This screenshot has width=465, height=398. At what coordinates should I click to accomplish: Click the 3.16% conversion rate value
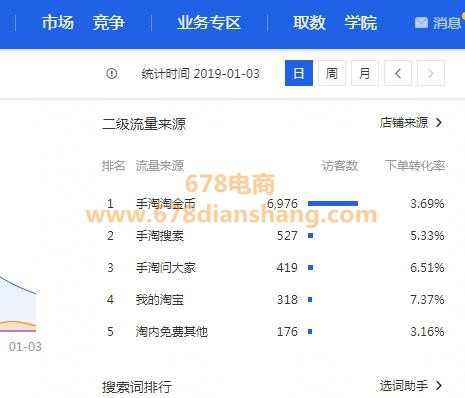pos(427,331)
